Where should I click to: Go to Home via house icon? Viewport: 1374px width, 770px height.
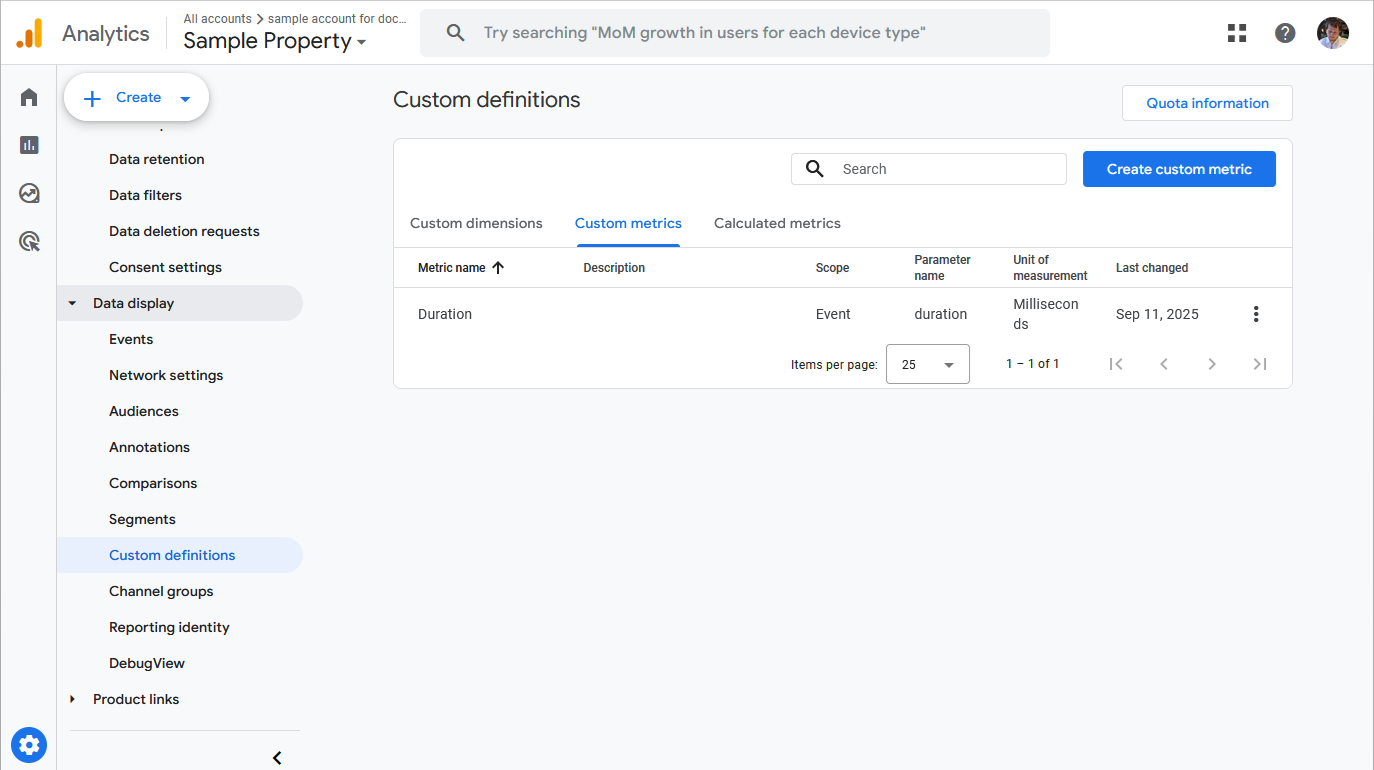(x=29, y=97)
